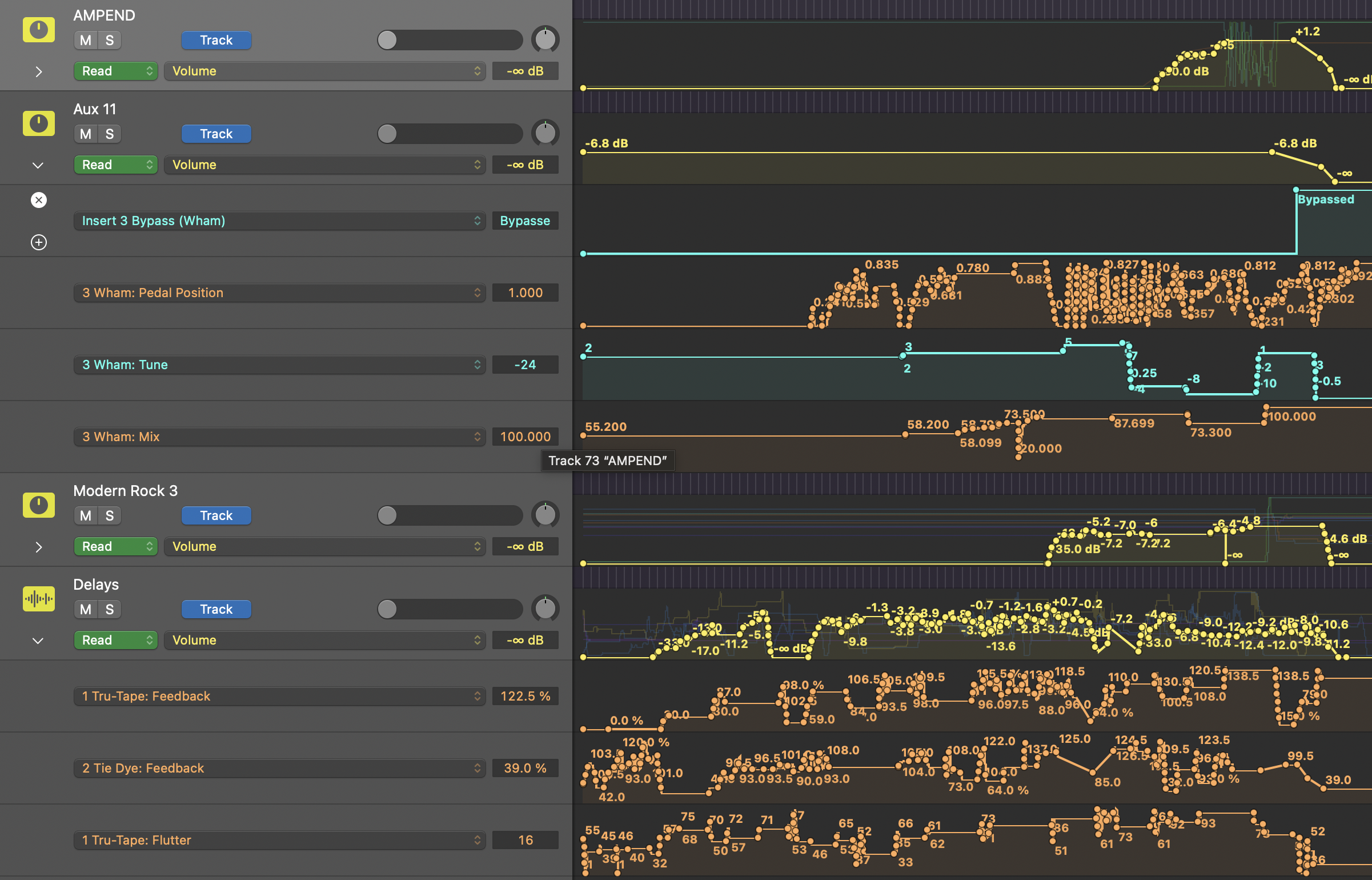The width and height of the screenshot is (1372, 880).
Task: Click the Delays track pan knob
Action: [545, 609]
